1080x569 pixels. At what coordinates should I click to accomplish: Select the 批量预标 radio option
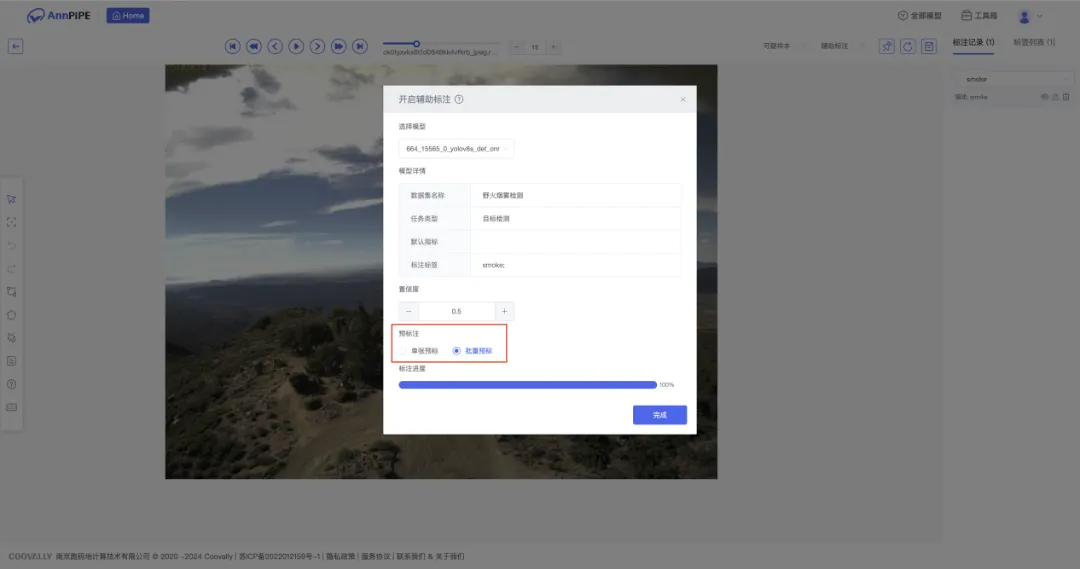457,351
